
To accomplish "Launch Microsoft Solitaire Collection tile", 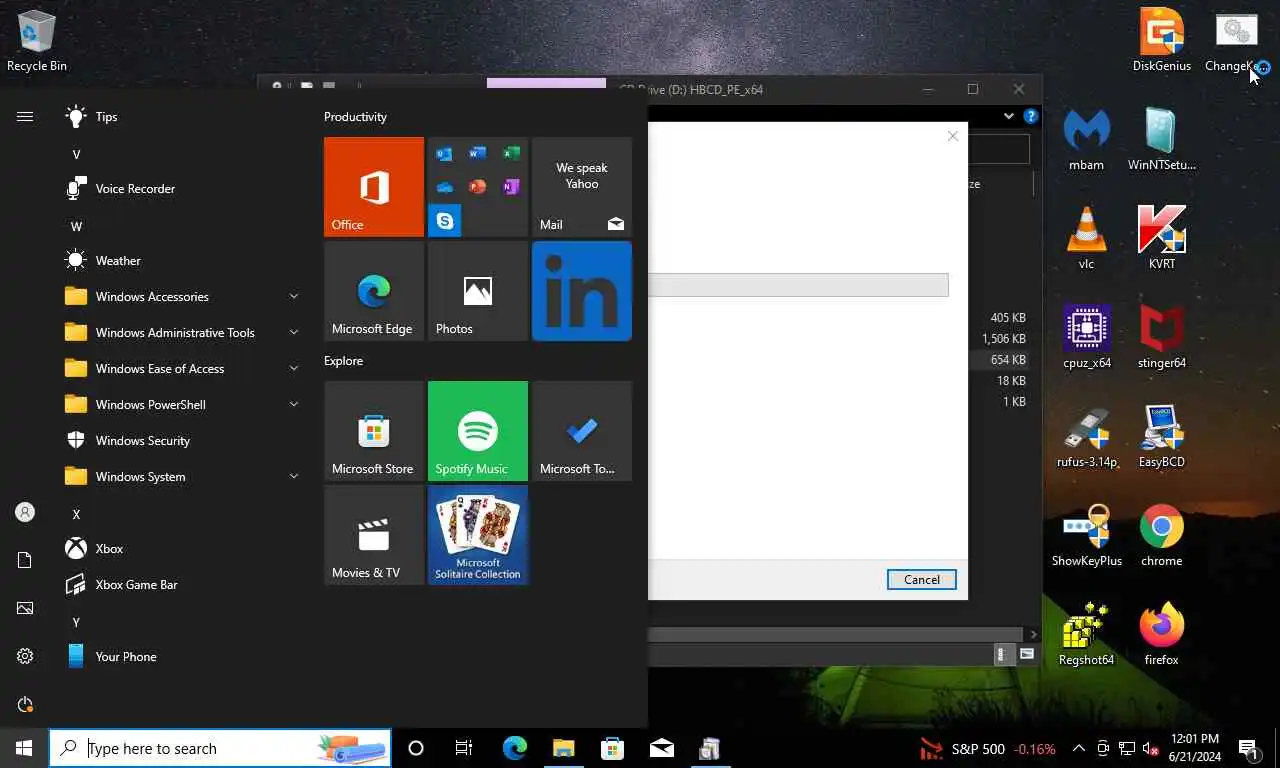I will (478, 535).
